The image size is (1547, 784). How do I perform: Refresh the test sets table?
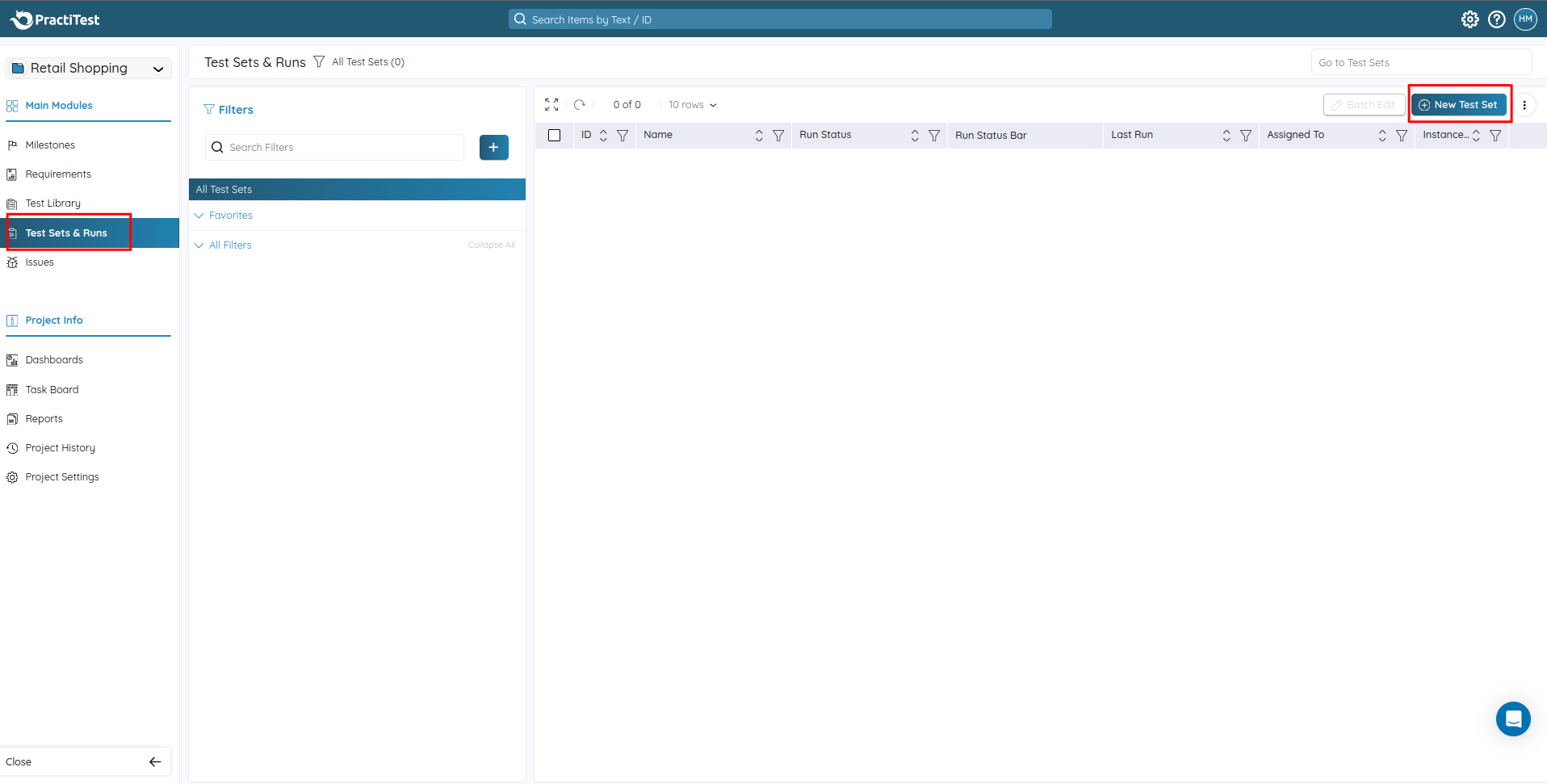click(x=580, y=105)
